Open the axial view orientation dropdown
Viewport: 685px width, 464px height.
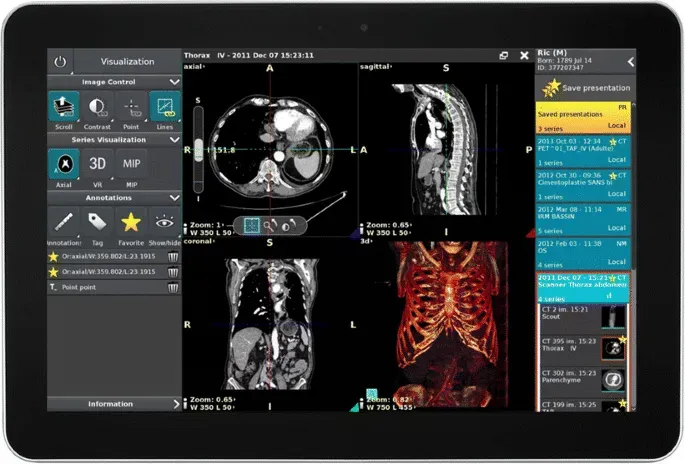point(194,66)
